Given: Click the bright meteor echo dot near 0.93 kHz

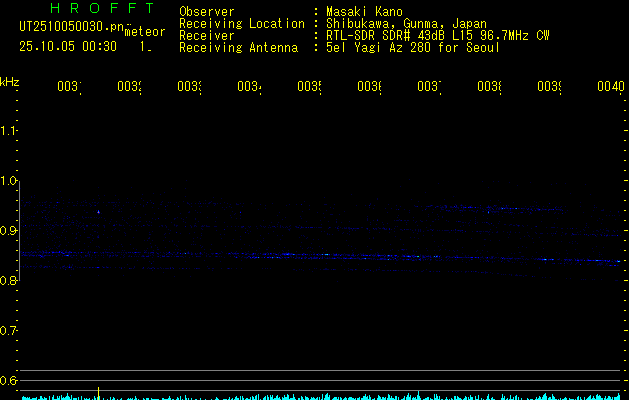Looking at the screenshot, I should coord(98,212).
